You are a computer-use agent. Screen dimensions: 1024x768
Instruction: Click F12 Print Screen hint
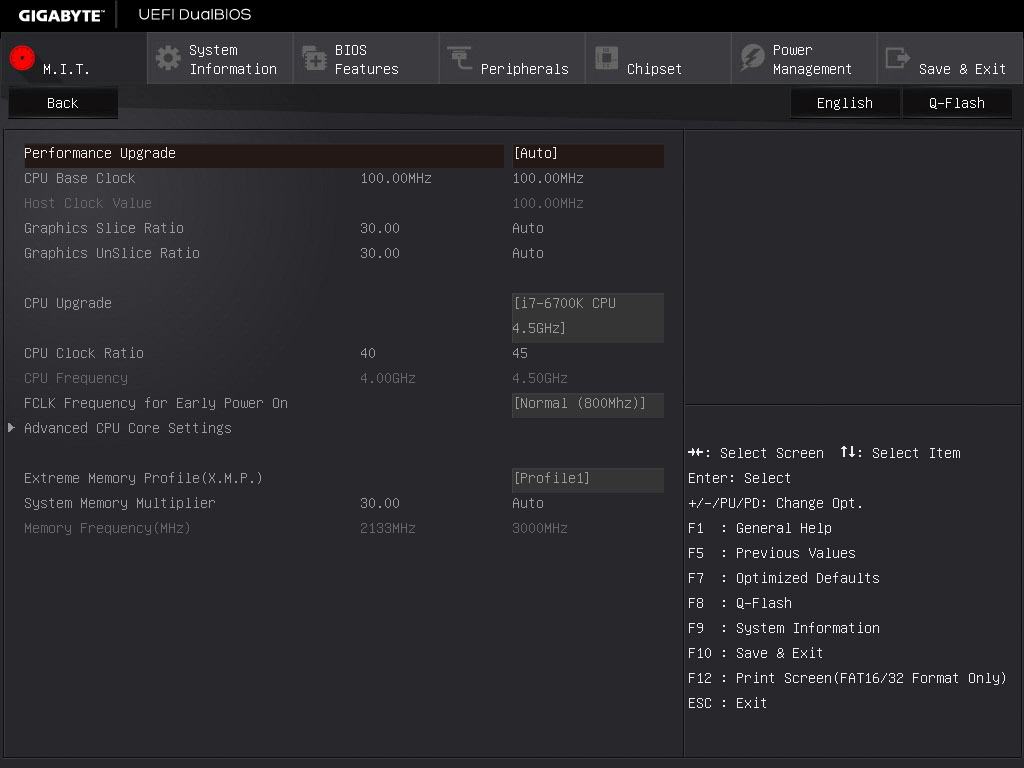(x=847, y=679)
